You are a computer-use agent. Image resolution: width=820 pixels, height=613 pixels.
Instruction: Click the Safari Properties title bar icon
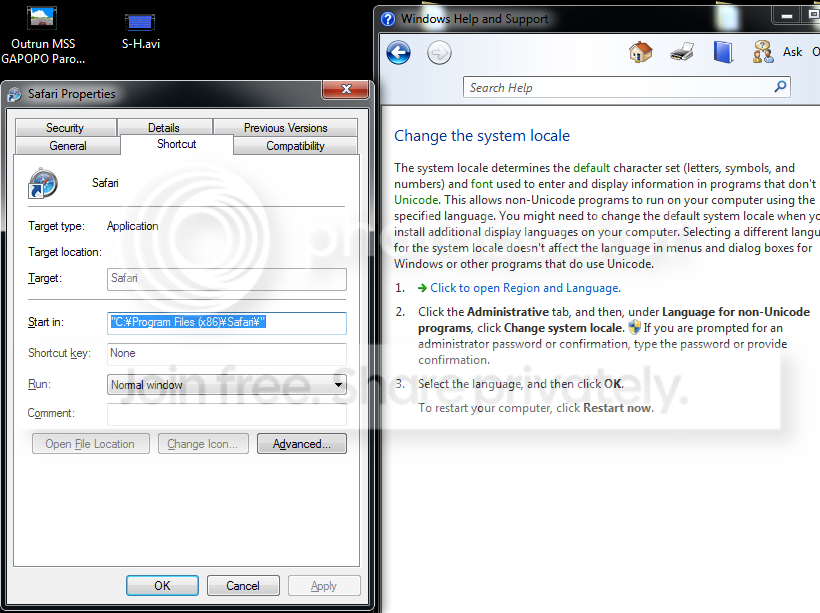(x=15, y=94)
